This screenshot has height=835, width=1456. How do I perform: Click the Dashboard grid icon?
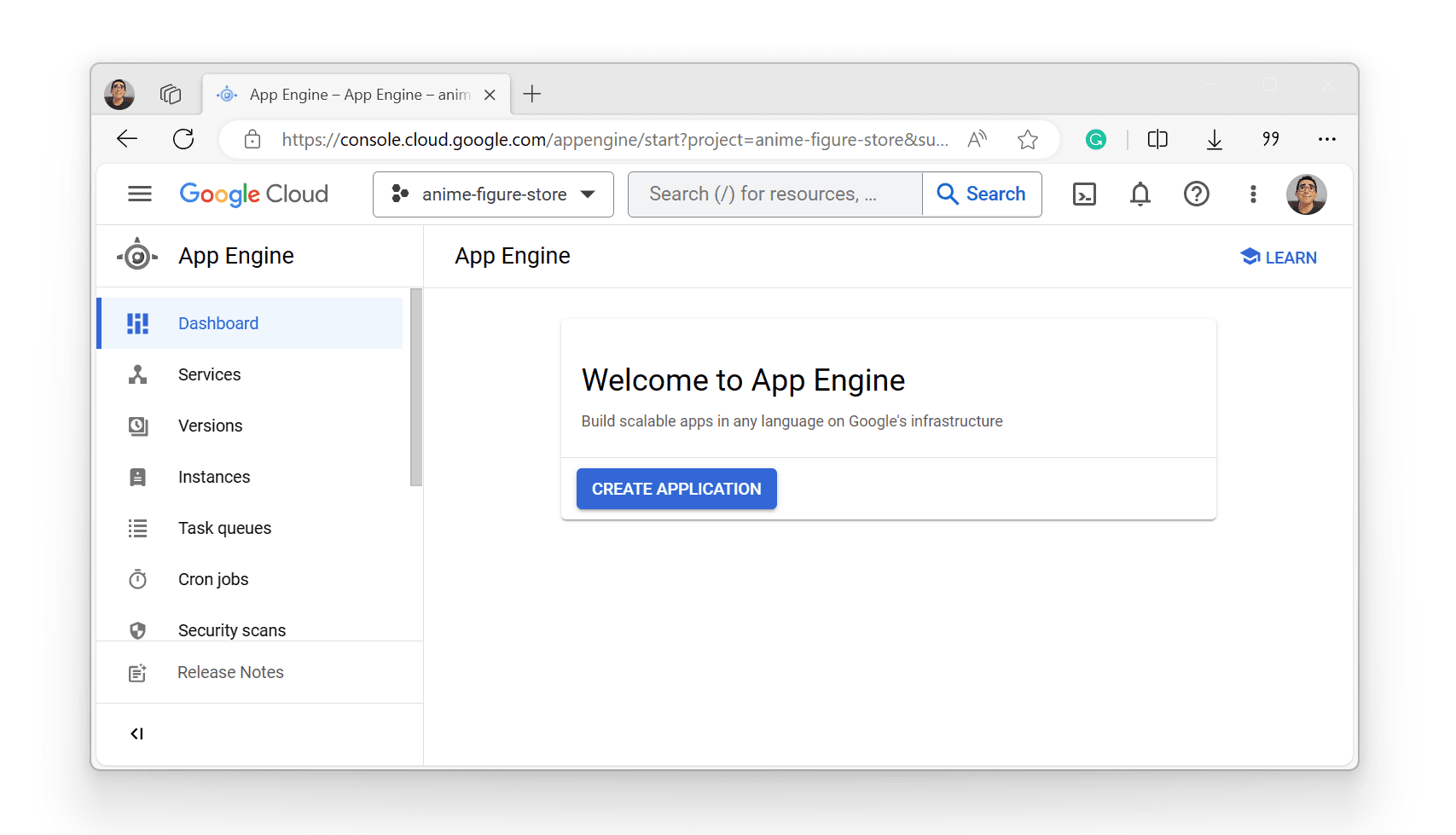point(137,323)
